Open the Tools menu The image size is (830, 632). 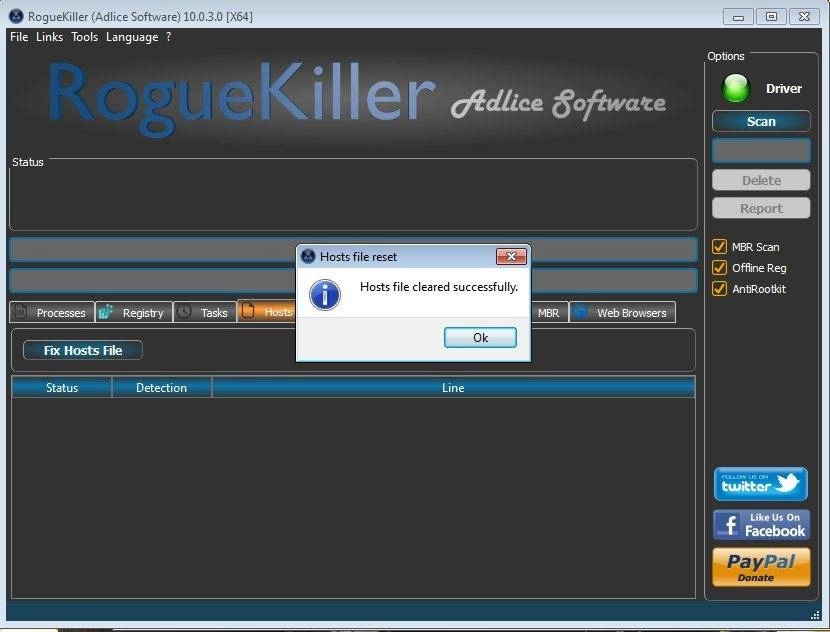[85, 37]
